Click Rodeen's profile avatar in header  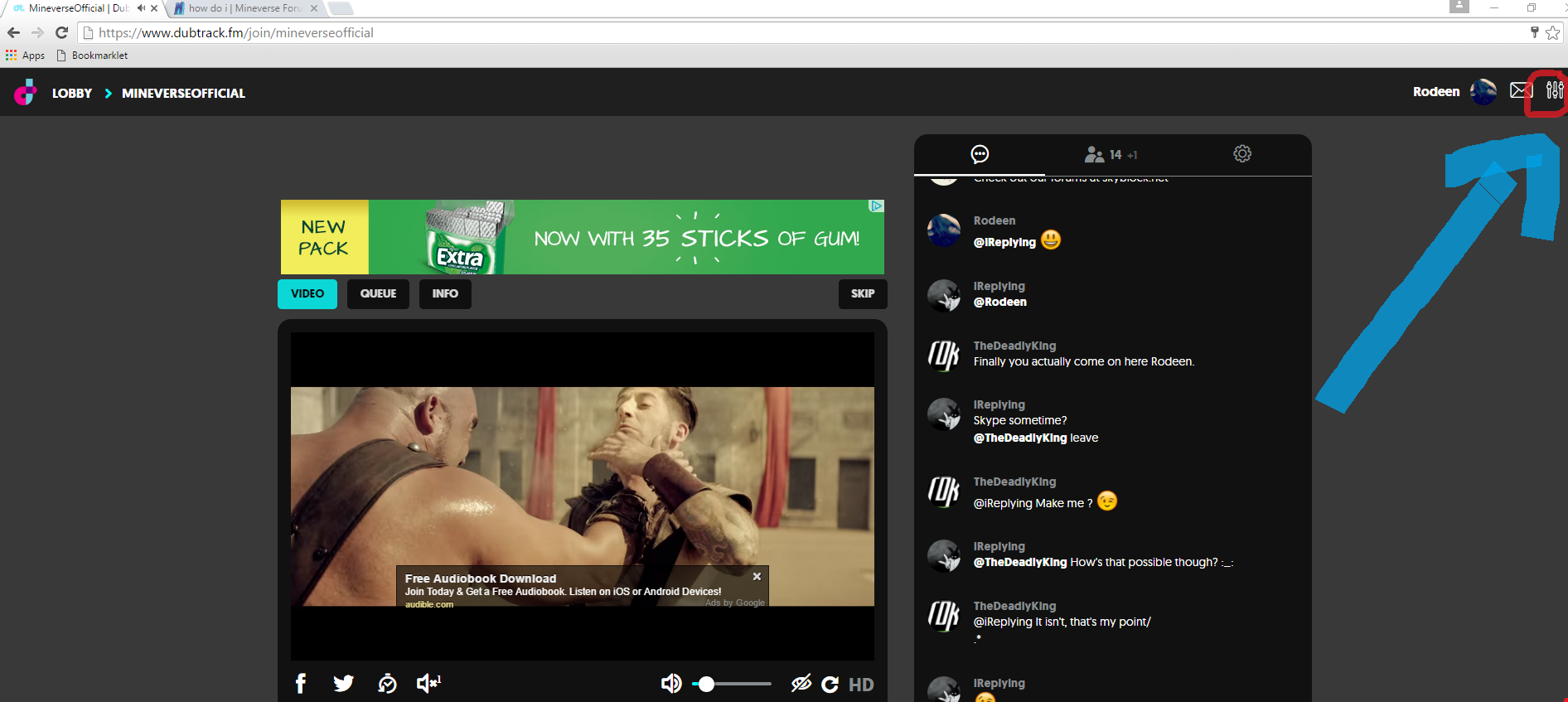(x=1483, y=91)
